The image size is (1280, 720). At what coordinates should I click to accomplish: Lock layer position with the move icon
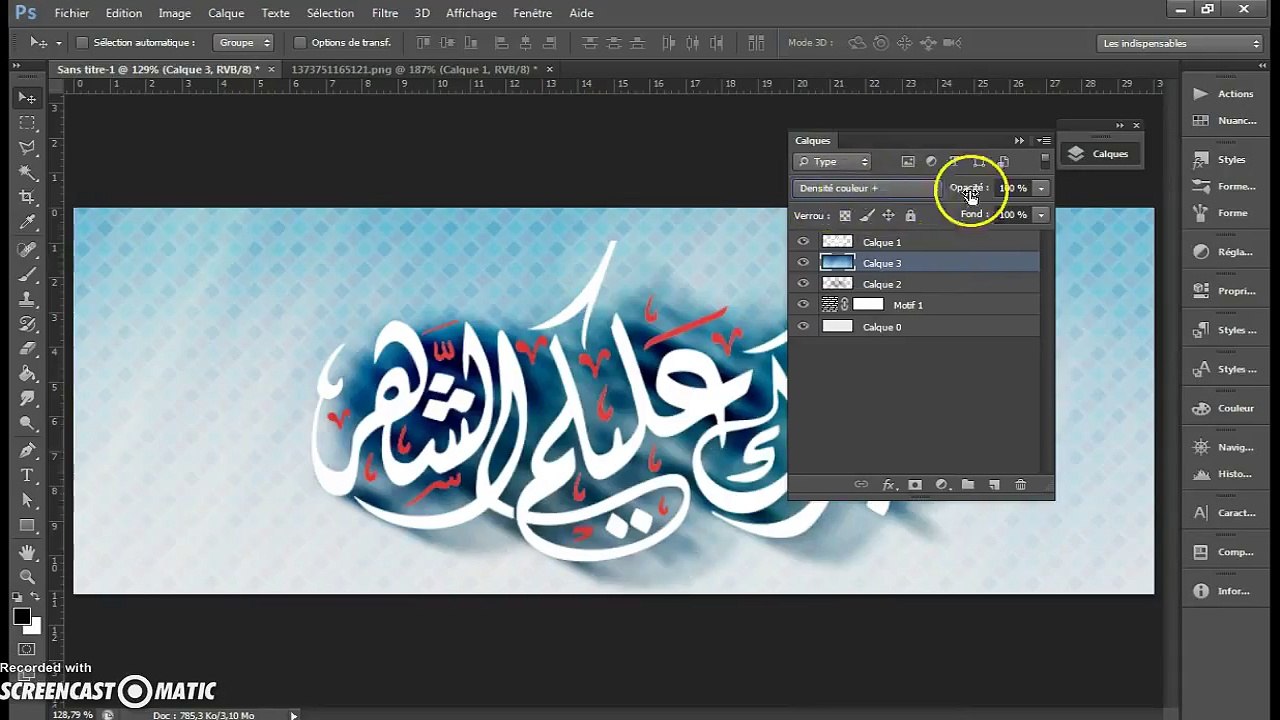point(888,215)
